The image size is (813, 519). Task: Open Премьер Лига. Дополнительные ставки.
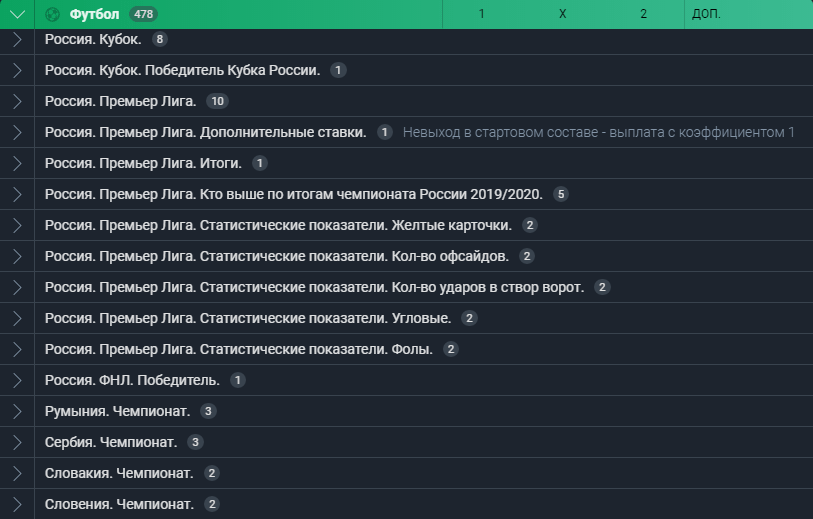click(x=205, y=132)
